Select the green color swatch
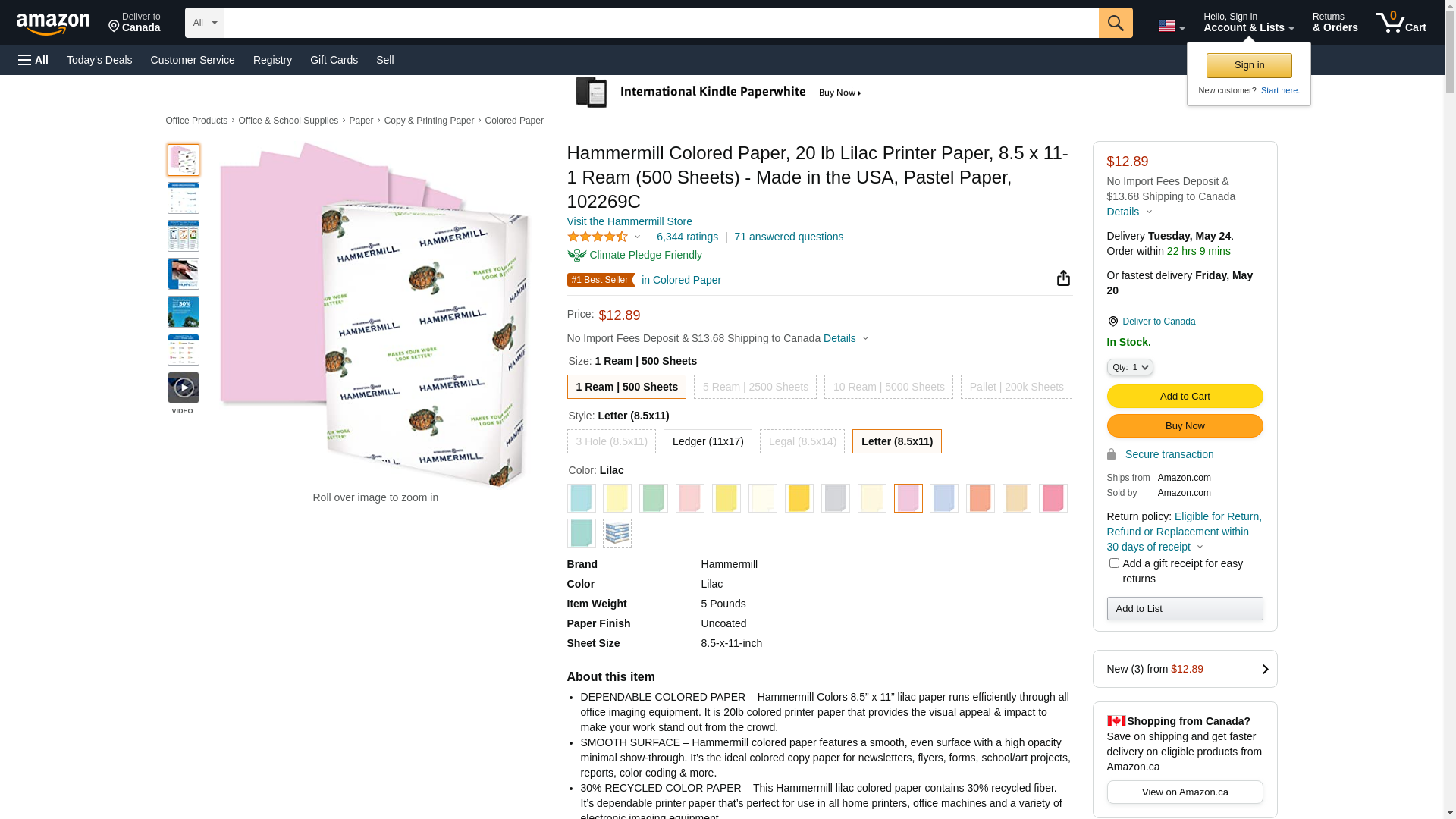The image size is (1456, 819). click(654, 498)
